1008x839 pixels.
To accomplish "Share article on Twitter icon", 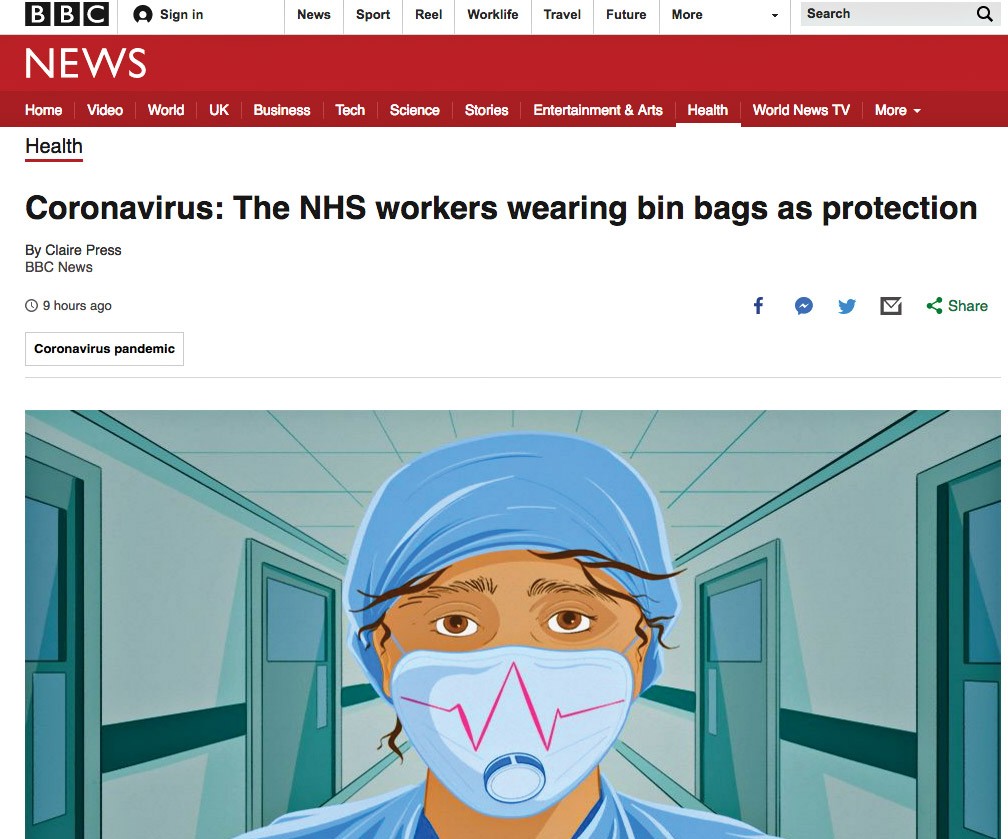I will (x=847, y=306).
